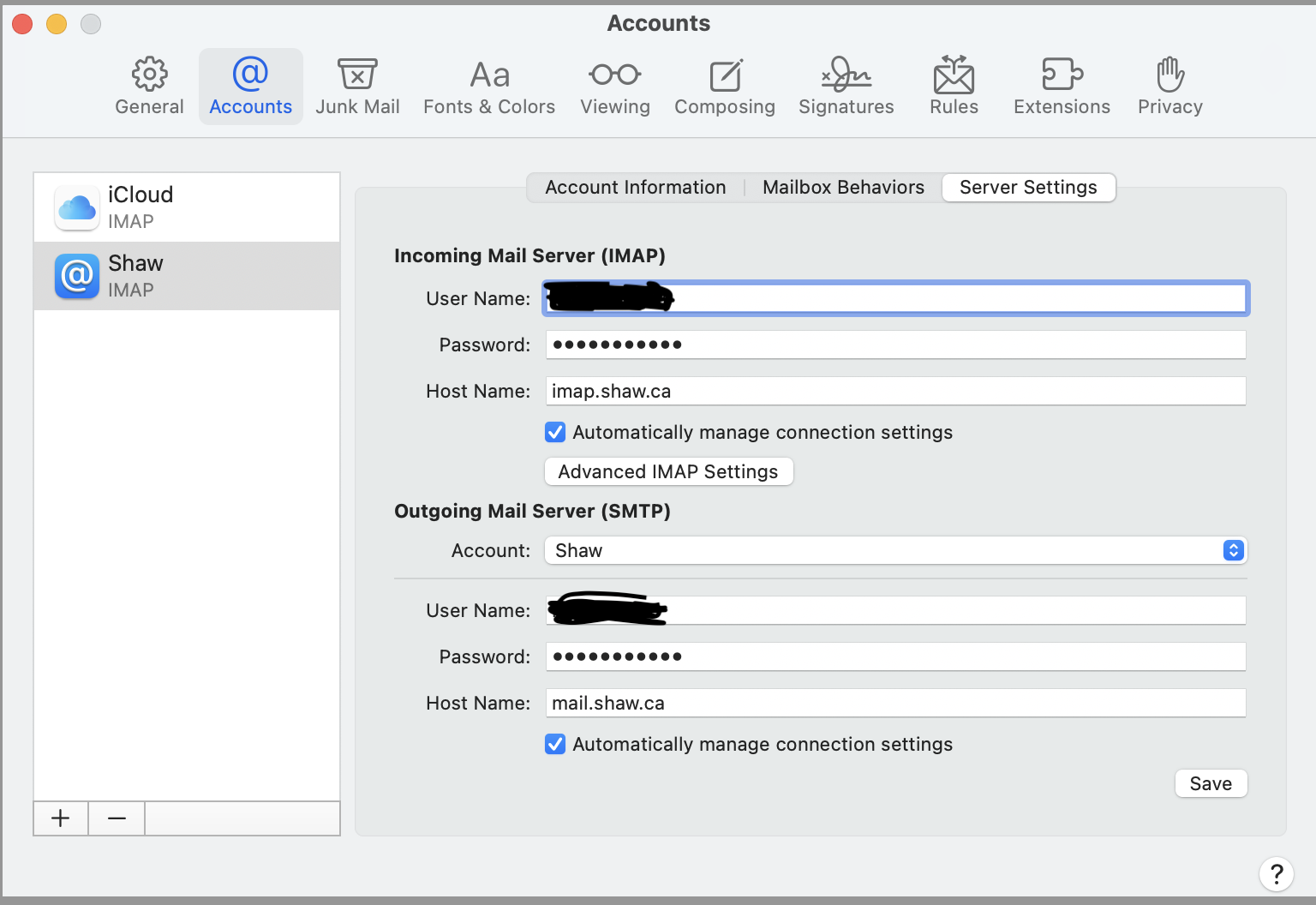Viewport: 1316px width, 905px height.
Task: Switch to the Viewing preferences
Action: pos(615,87)
